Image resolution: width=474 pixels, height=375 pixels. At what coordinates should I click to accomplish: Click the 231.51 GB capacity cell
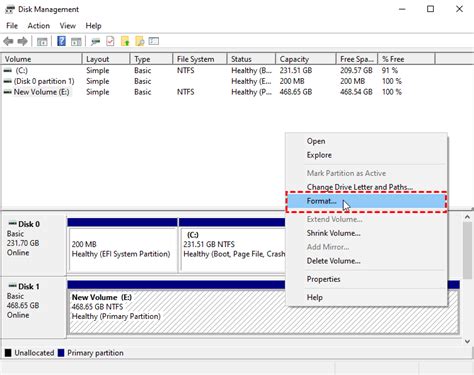(296, 71)
